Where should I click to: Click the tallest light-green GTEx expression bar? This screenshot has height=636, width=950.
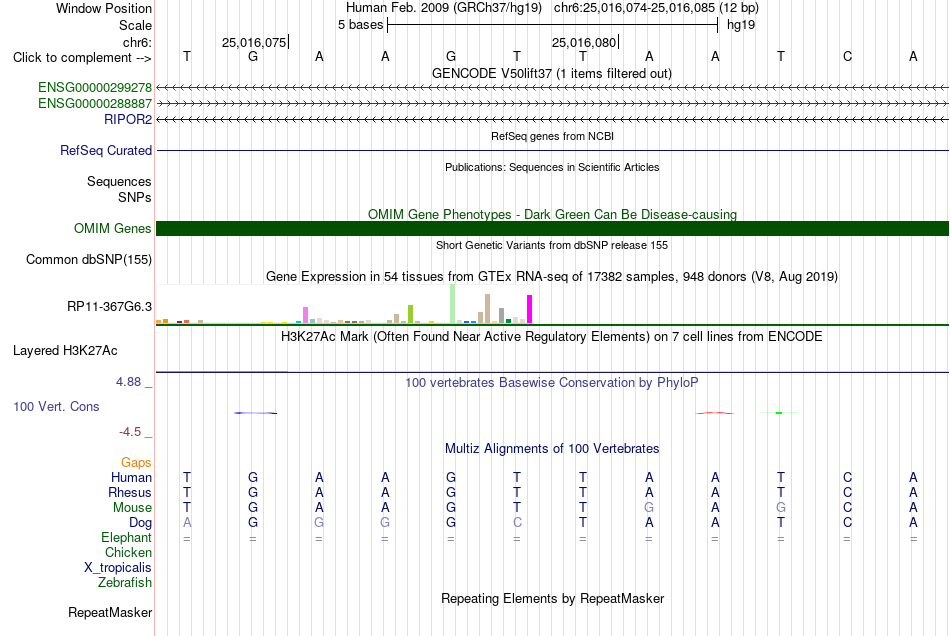453,303
